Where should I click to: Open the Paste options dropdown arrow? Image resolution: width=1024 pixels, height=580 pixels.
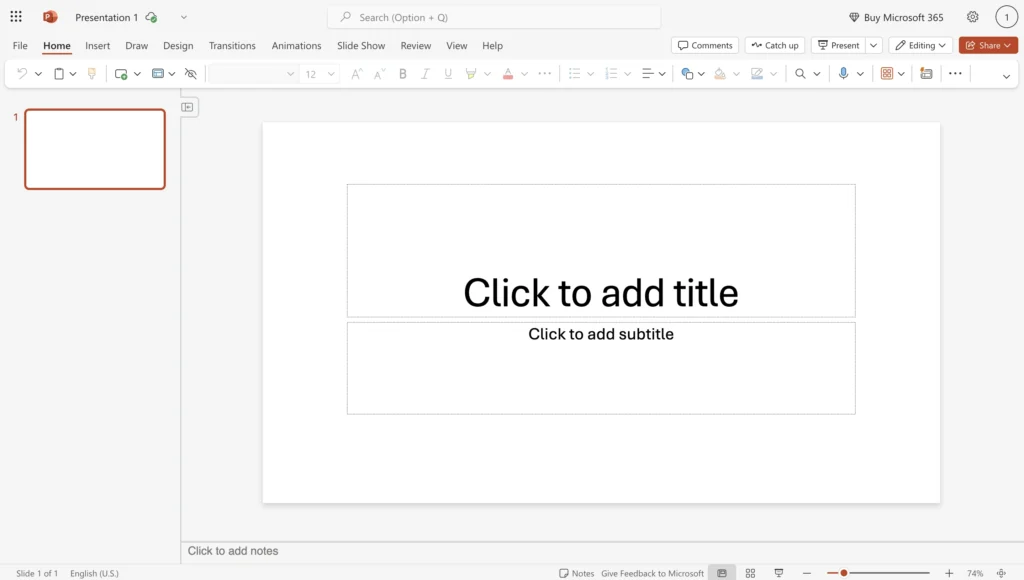click(73, 74)
